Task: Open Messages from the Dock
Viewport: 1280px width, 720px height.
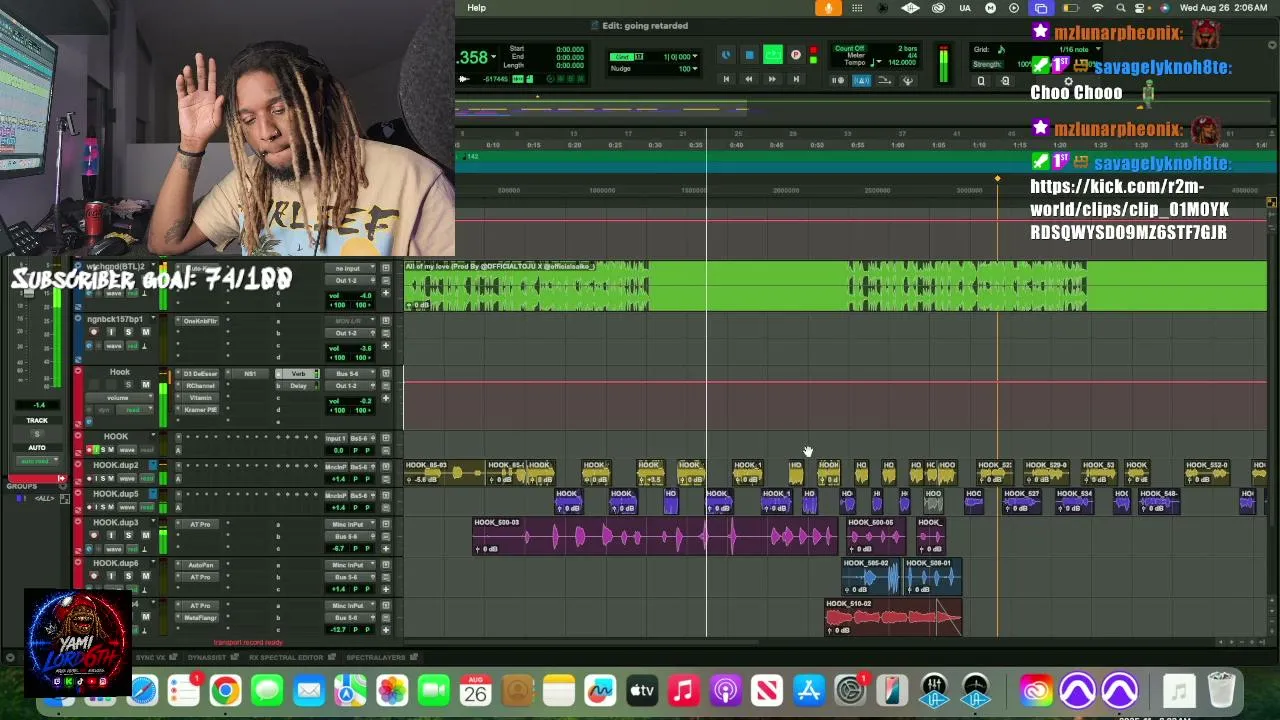Action: (267, 690)
